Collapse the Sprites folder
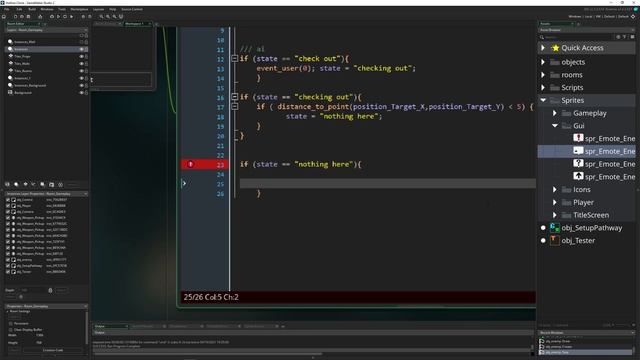Screen dimensions: 640x360 pyautogui.click(x=543, y=100)
